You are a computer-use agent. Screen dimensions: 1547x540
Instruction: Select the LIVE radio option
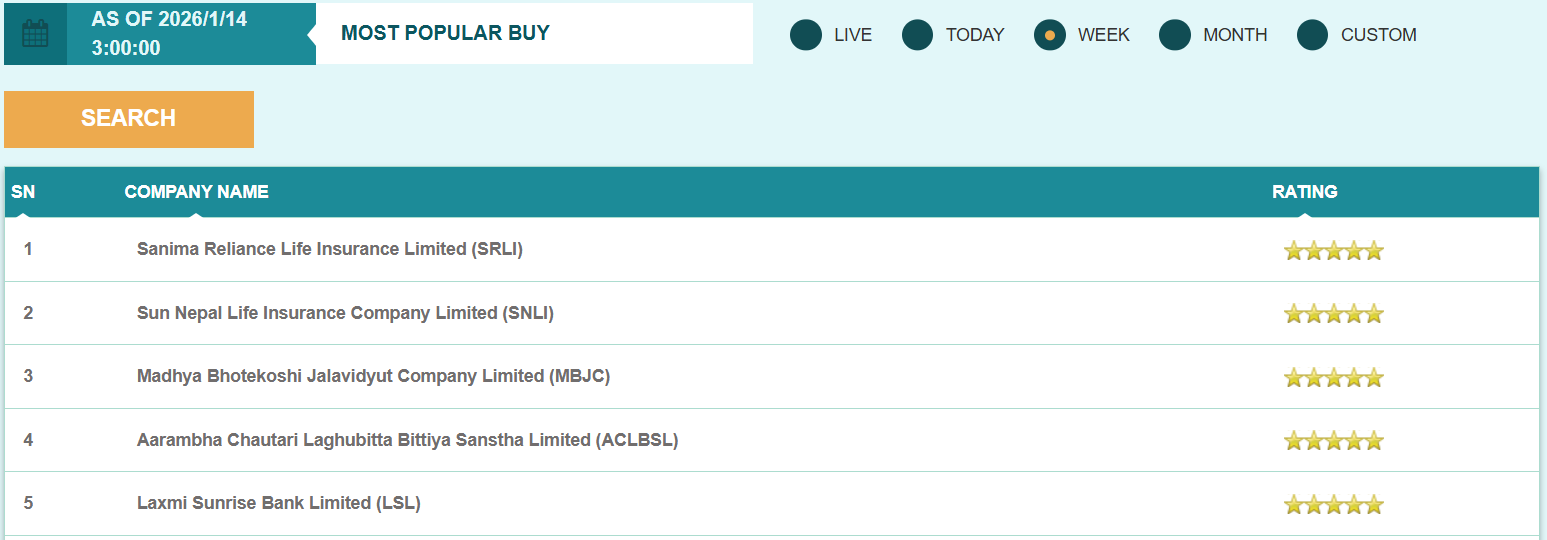[x=806, y=35]
